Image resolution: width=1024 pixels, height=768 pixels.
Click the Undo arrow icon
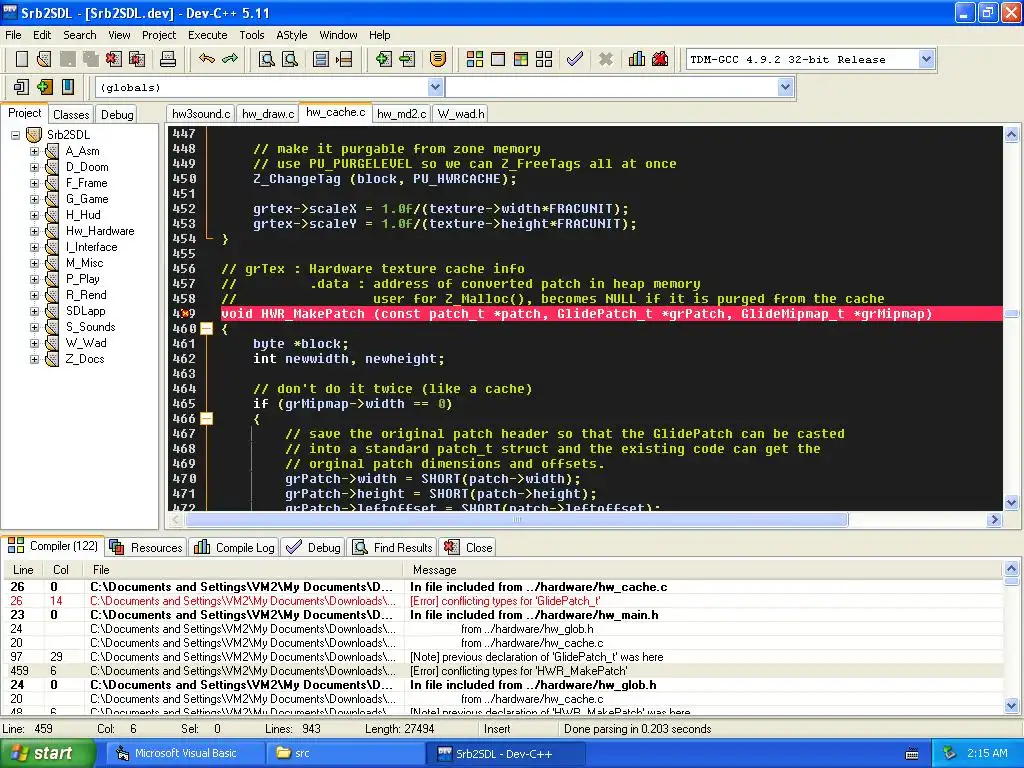pos(207,59)
